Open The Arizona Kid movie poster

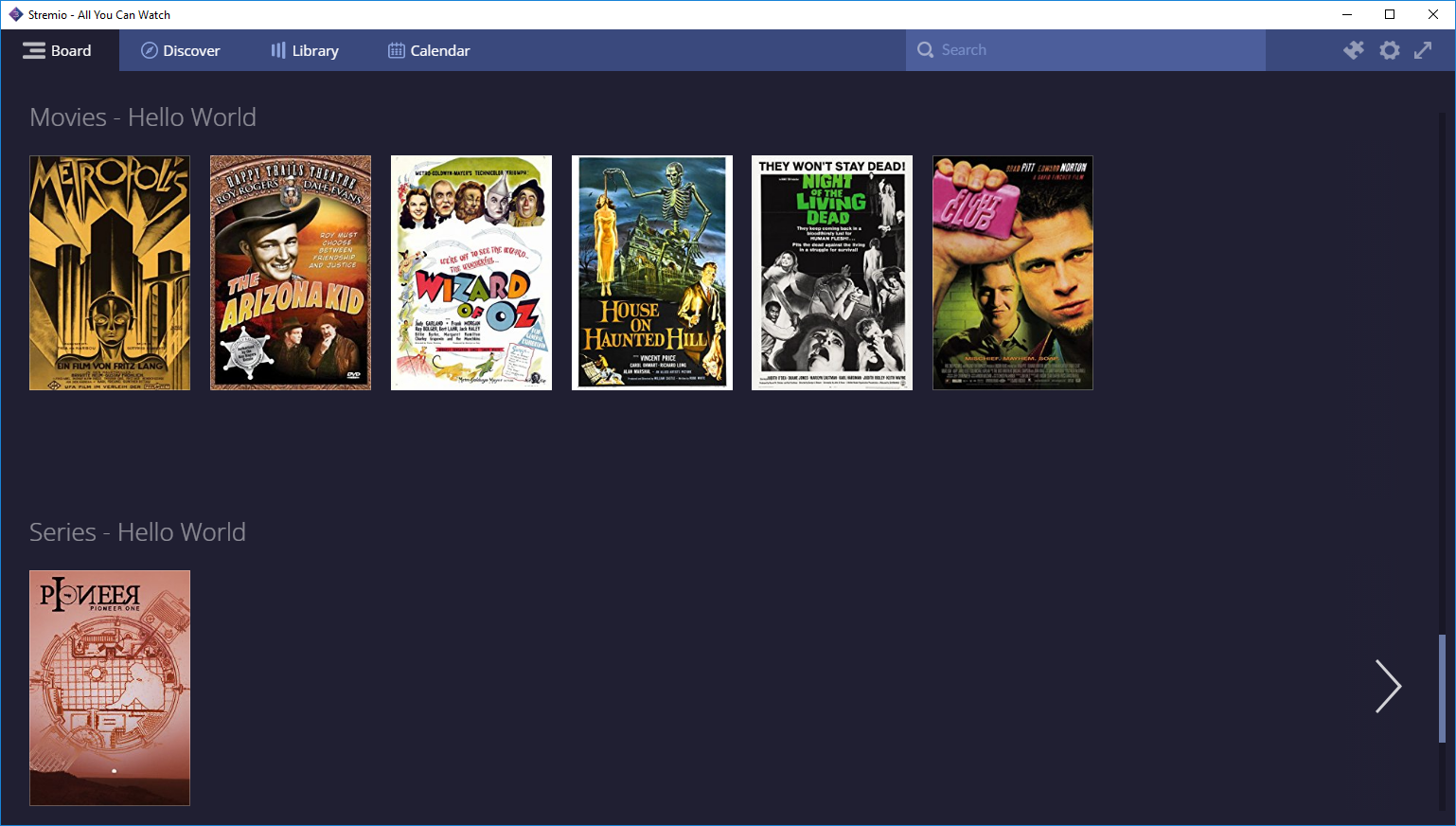291,273
